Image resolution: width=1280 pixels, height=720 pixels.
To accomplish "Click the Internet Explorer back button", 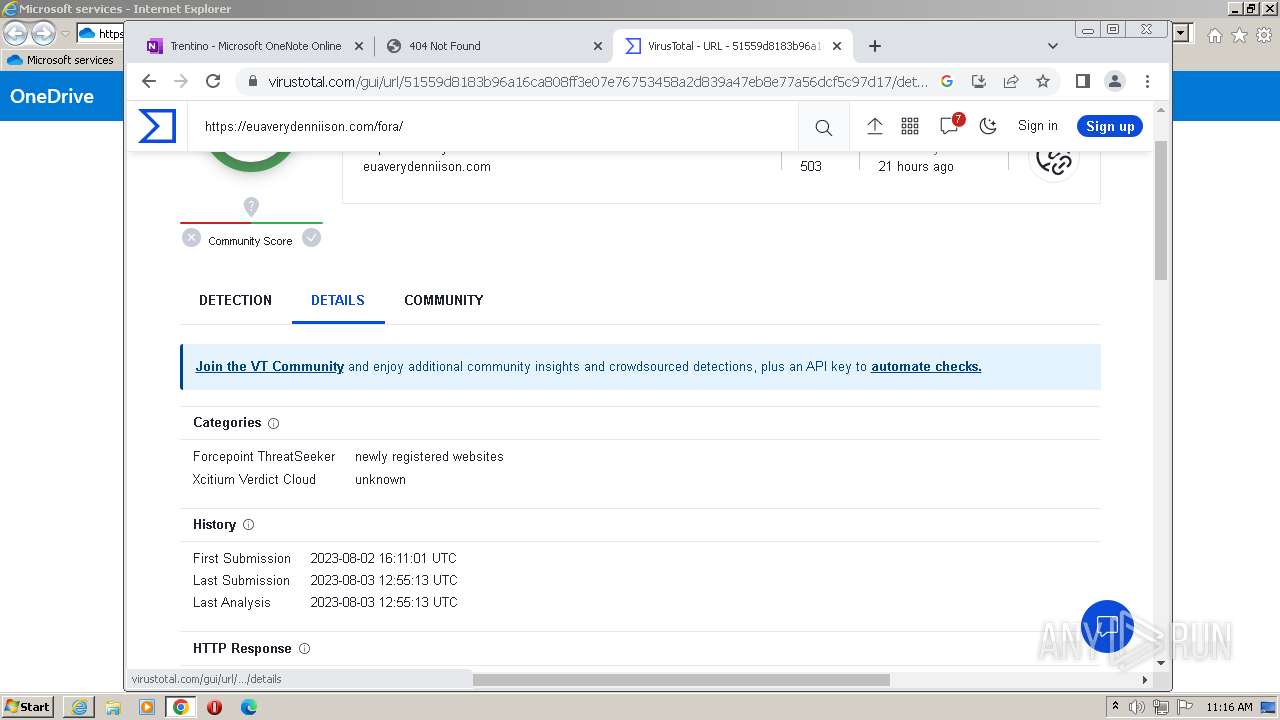I will tap(15, 33).
